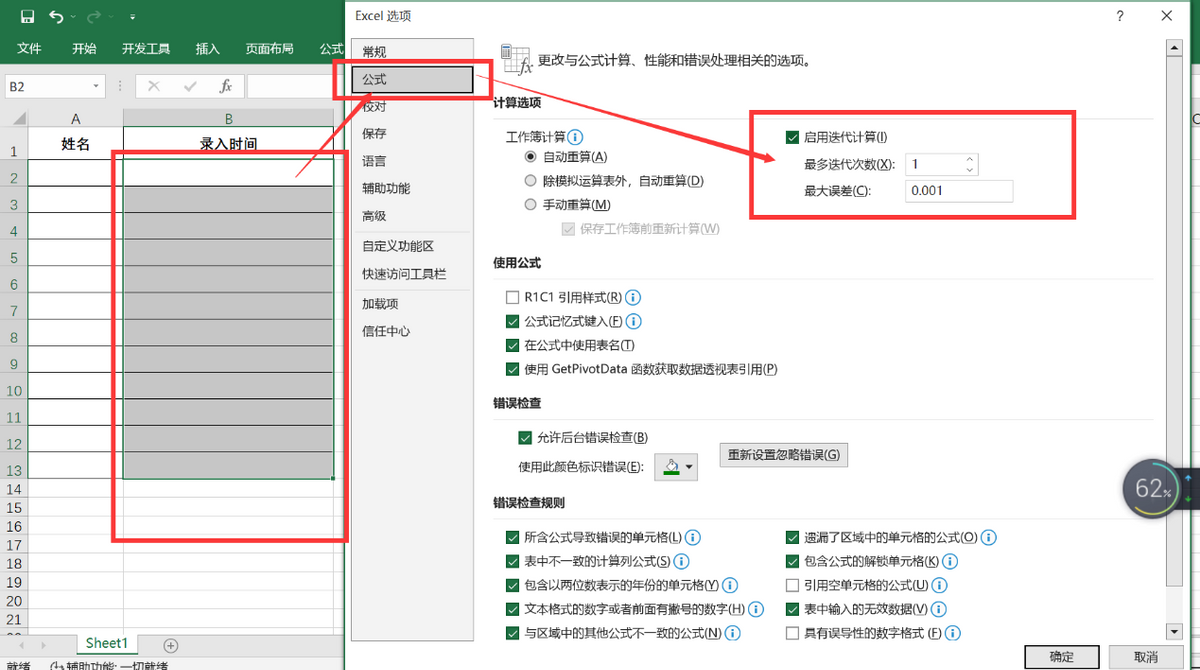Select 辅助功能 in options sidebar
This screenshot has height=670, width=1200.
point(414,188)
